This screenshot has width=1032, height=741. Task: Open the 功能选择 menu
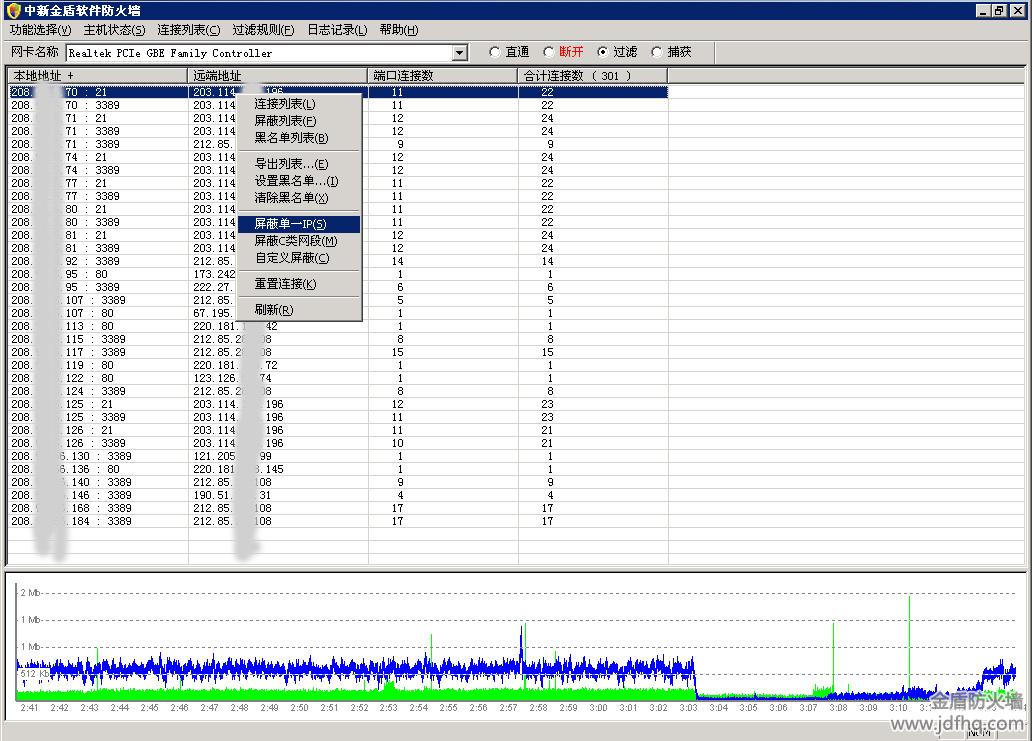pyautogui.click(x=40, y=30)
